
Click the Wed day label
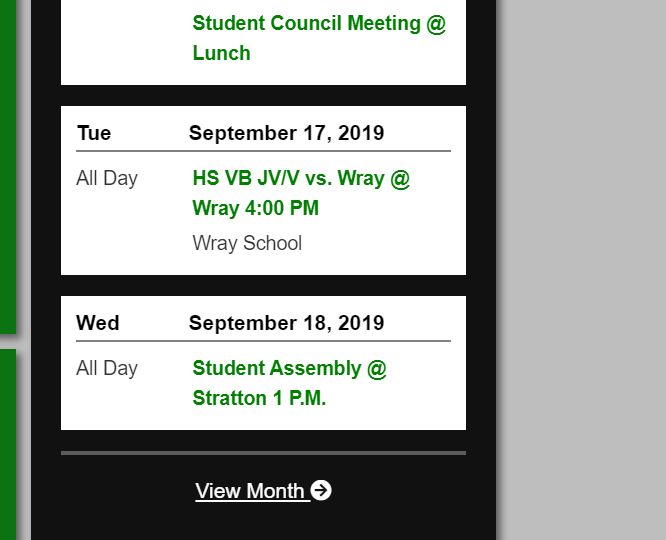coord(98,323)
